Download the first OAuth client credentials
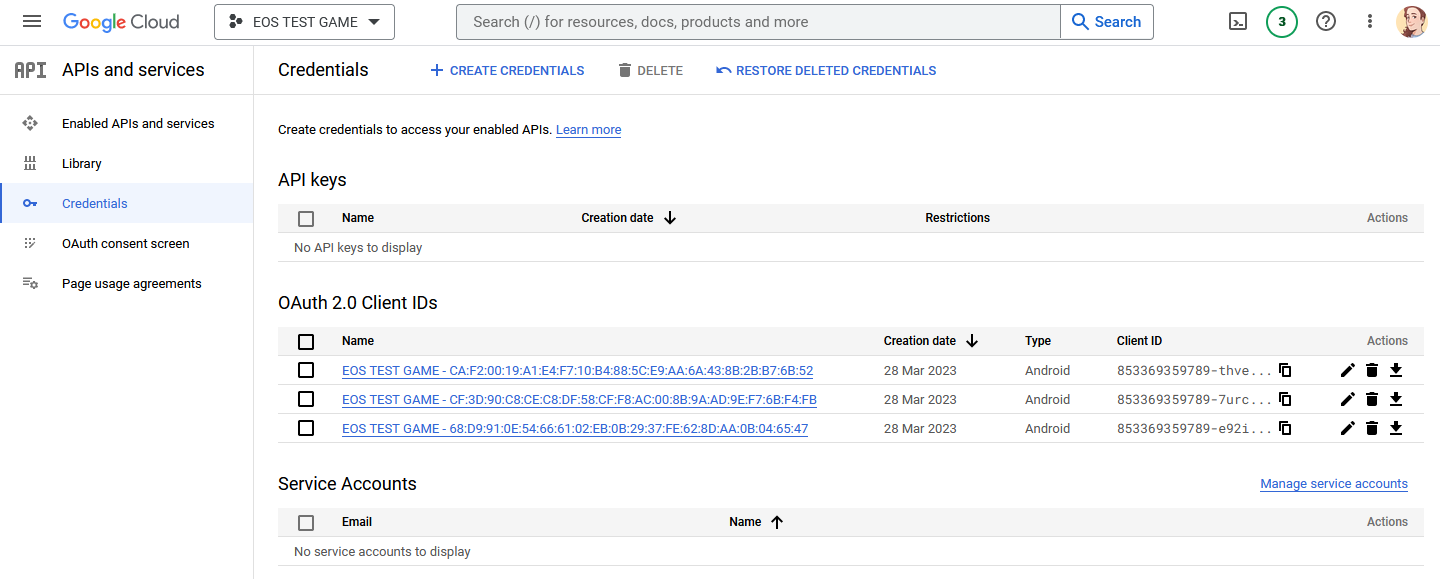Viewport: 1440px width, 579px height. click(x=1395, y=370)
